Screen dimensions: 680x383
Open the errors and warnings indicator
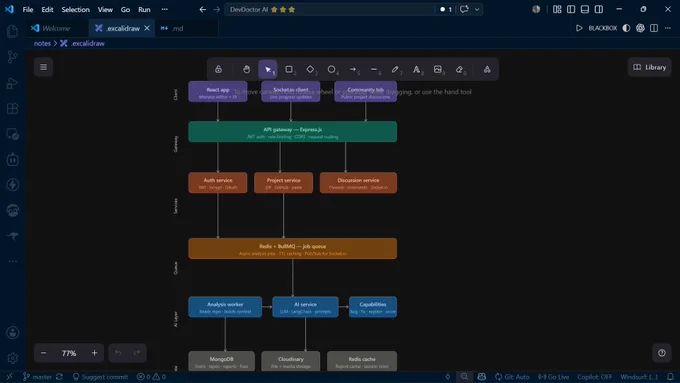[151, 377]
